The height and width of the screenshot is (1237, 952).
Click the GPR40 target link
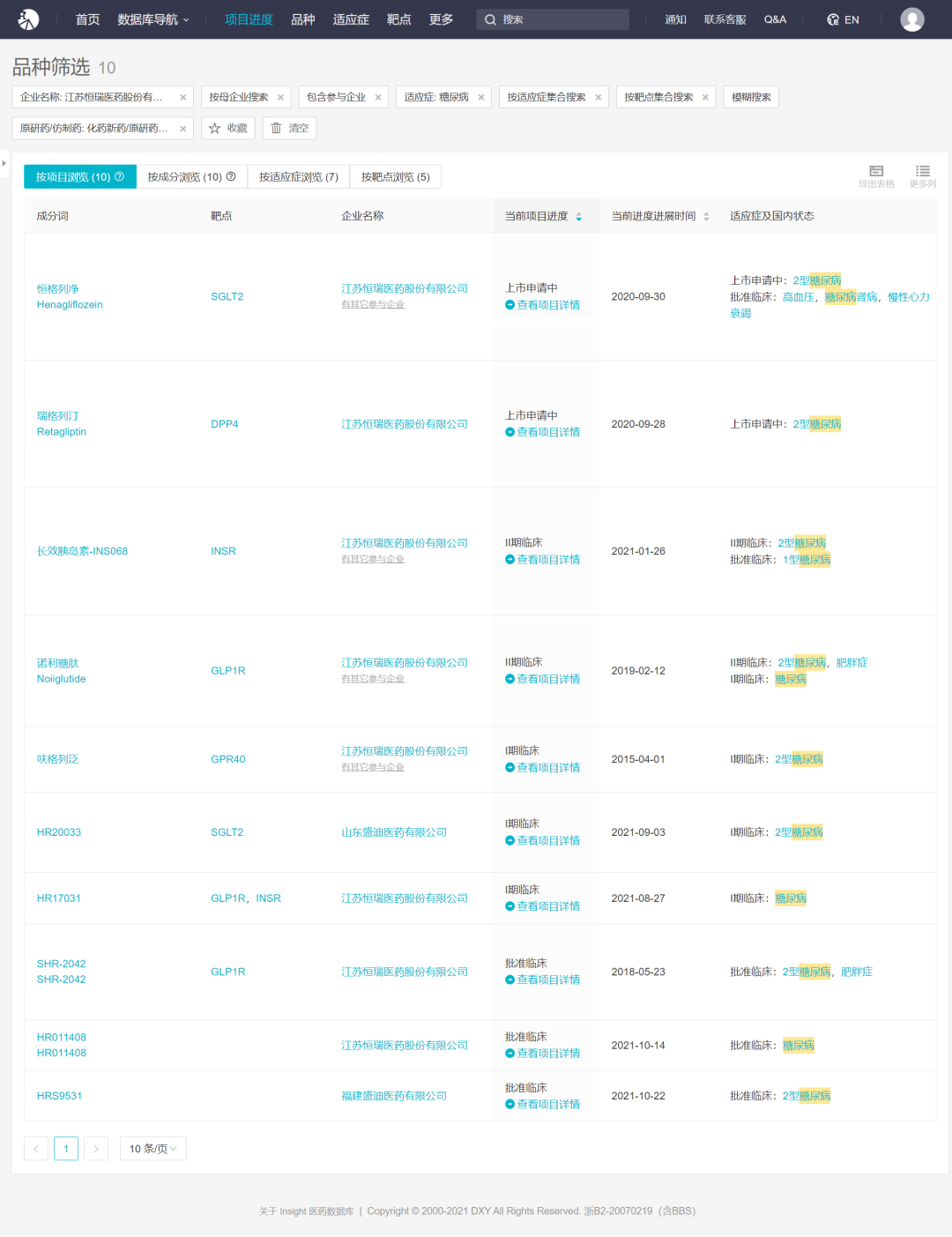pos(228,759)
